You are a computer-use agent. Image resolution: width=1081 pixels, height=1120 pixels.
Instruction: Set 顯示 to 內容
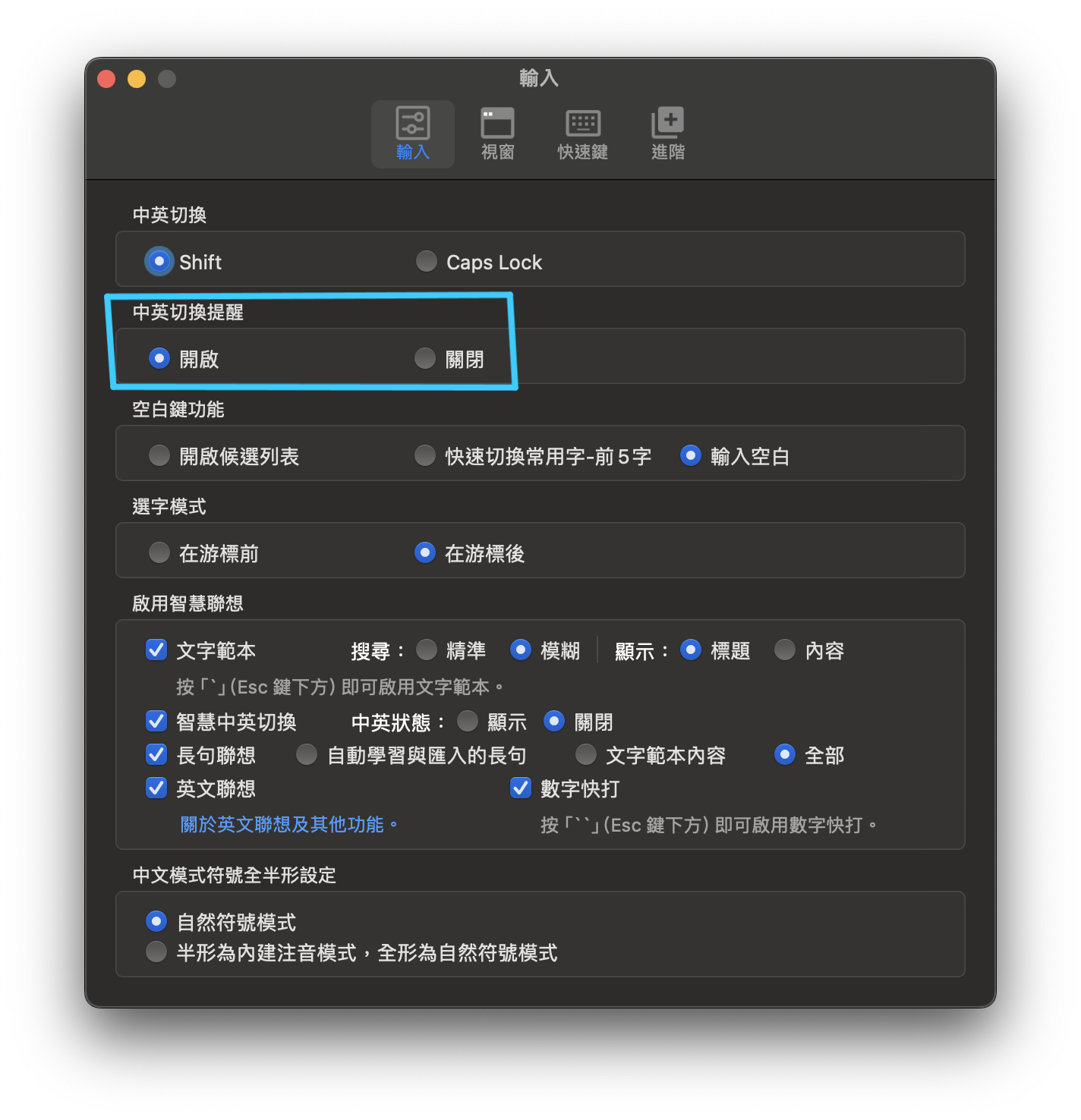[x=785, y=650]
